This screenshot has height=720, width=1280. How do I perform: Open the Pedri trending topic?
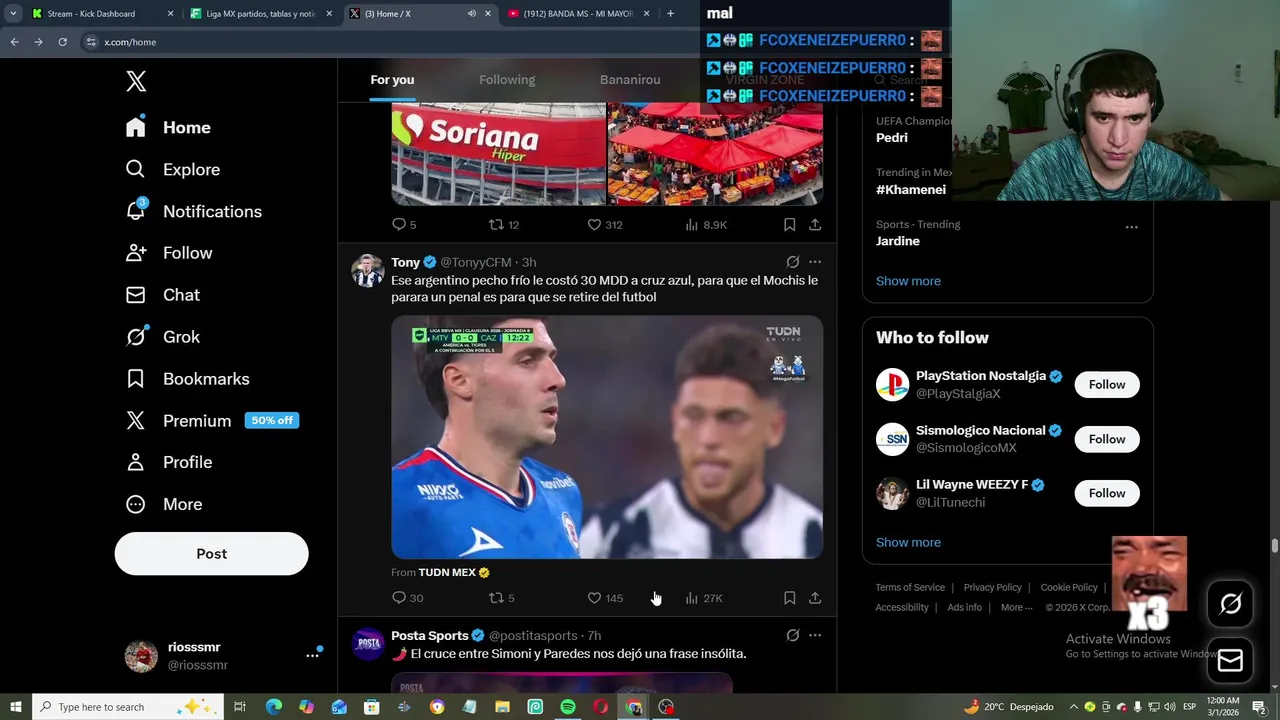tap(892, 138)
